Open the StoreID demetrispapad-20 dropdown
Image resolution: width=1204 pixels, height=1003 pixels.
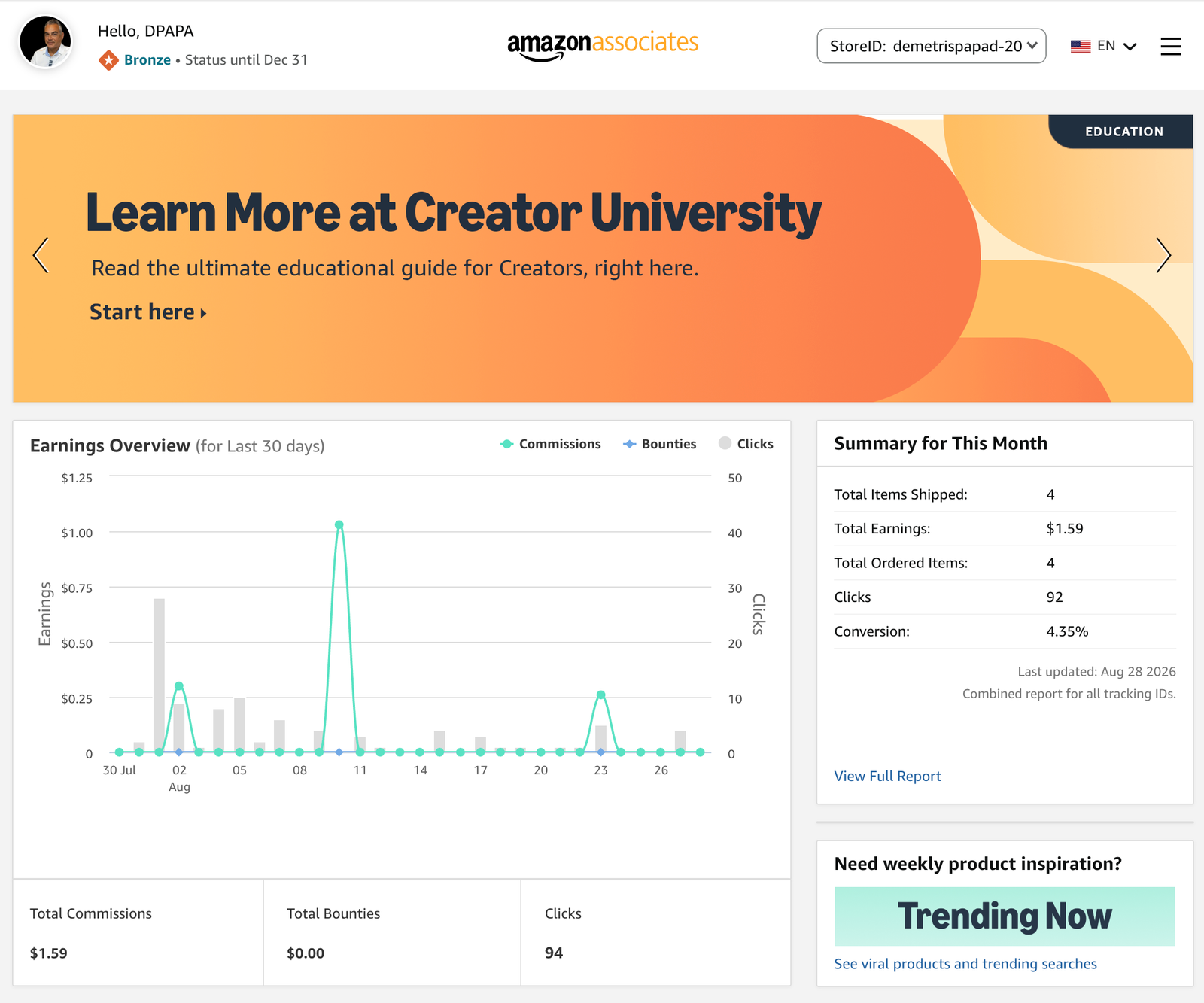932,46
